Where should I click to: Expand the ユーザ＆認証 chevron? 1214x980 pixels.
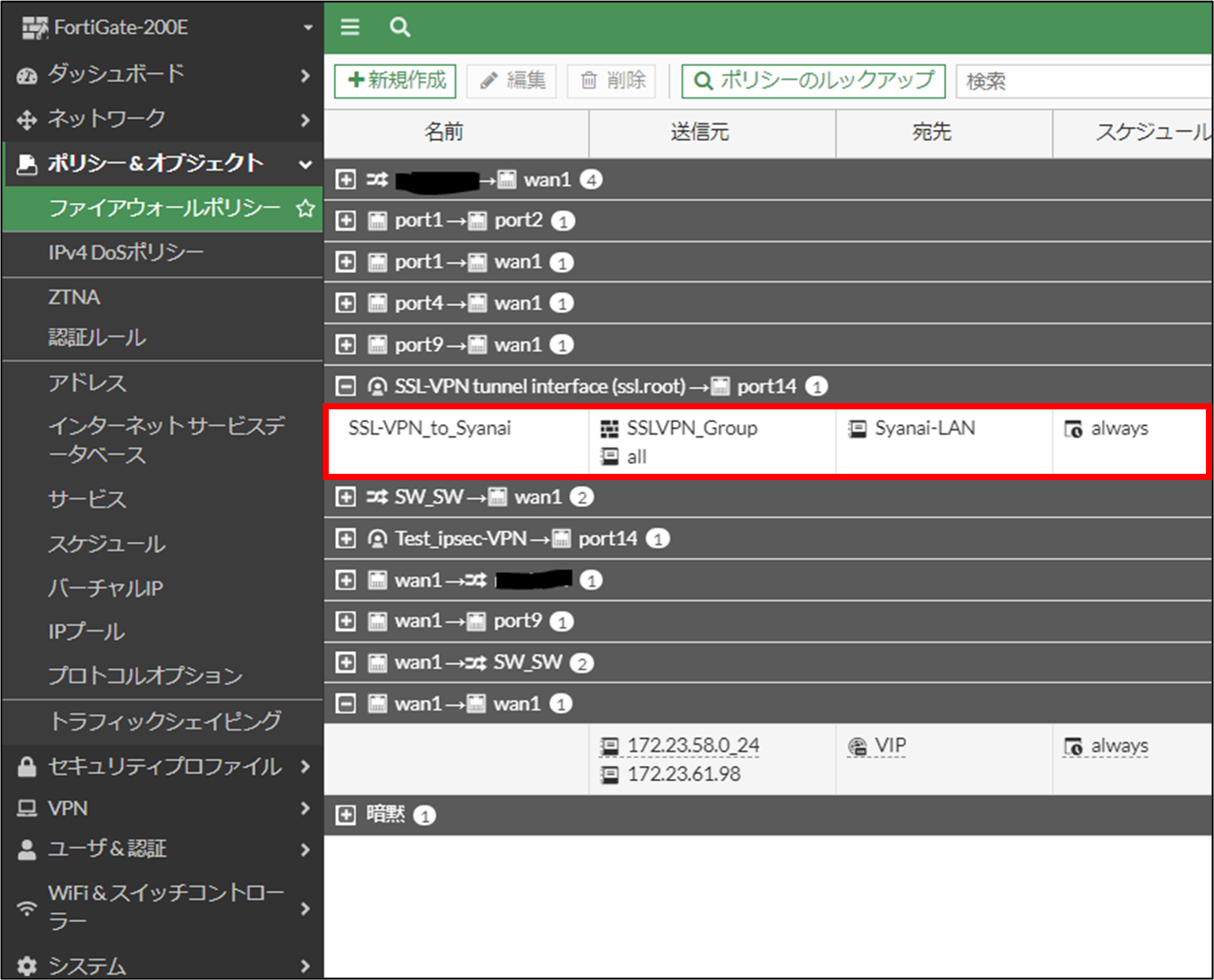point(305,849)
